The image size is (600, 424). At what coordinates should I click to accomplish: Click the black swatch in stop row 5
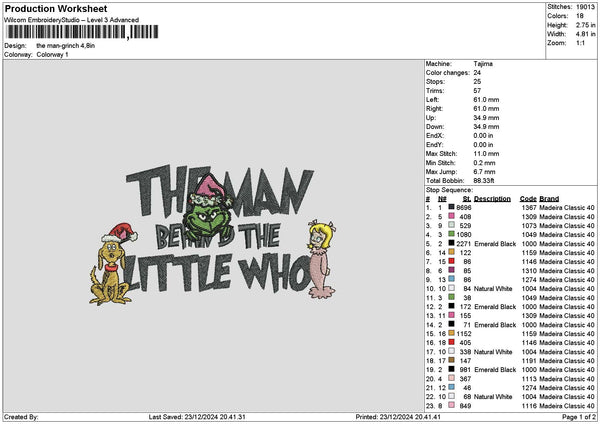point(452,243)
